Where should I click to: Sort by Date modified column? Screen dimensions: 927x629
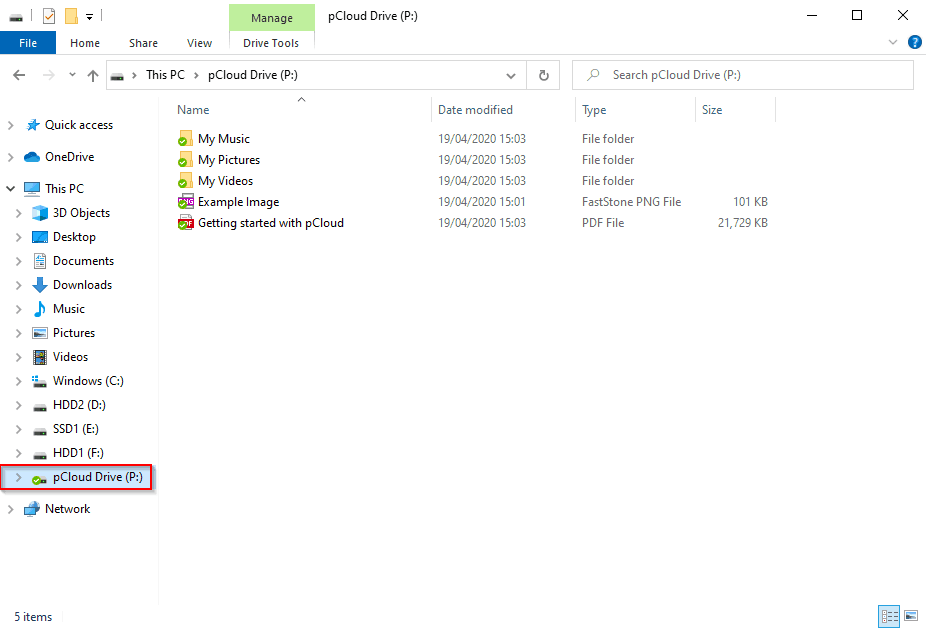[x=475, y=110]
